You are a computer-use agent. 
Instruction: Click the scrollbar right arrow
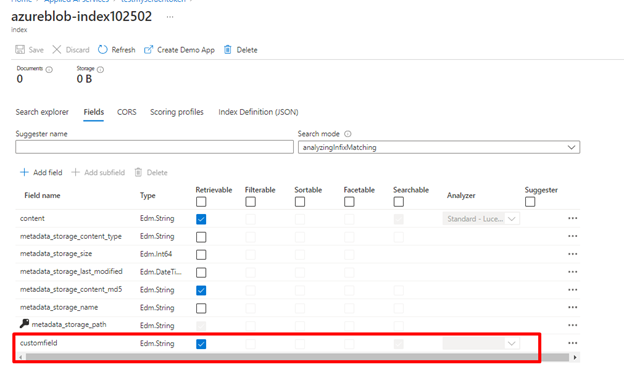click(575, 357)
